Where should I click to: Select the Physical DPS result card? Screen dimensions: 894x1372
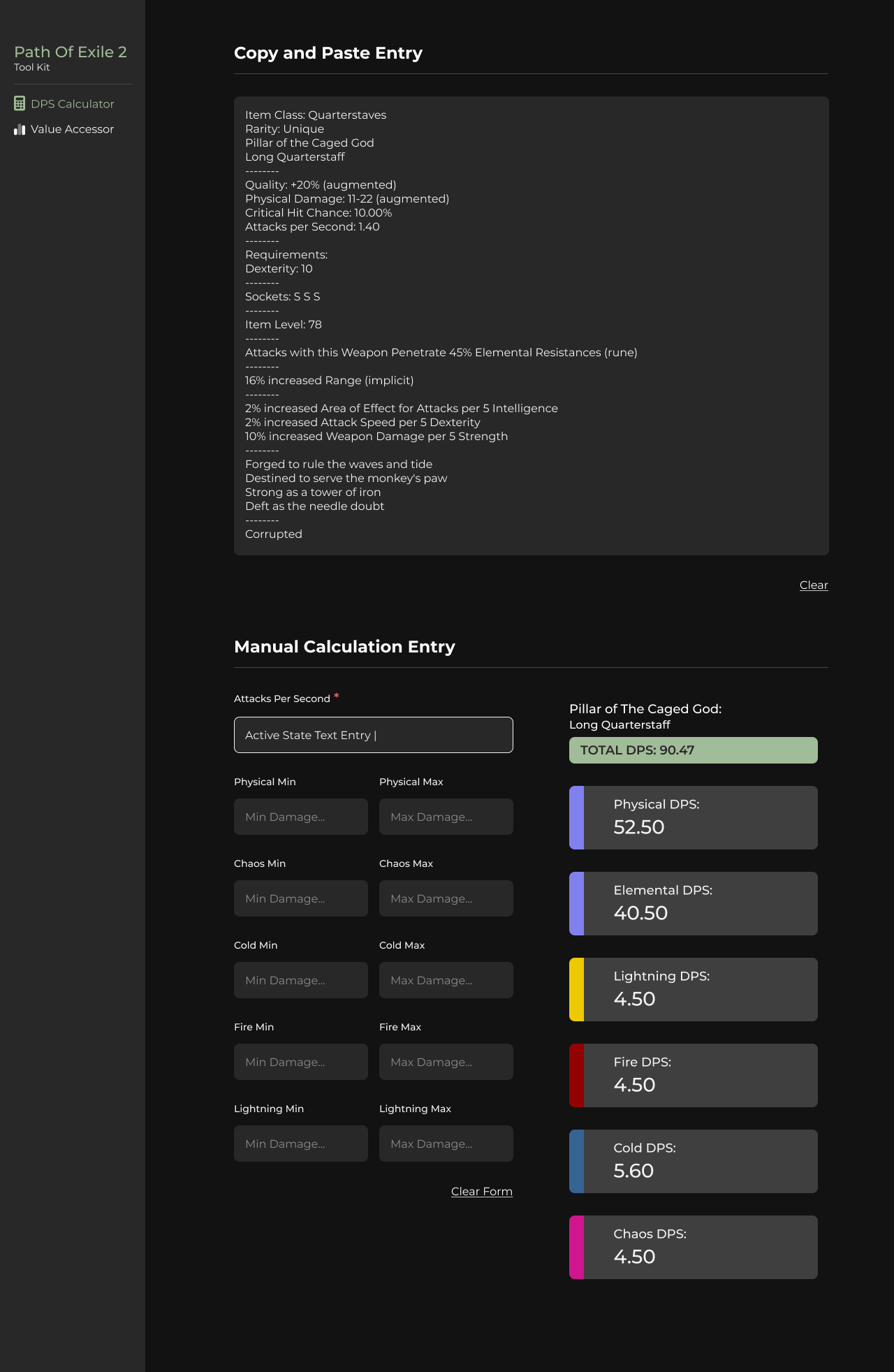pyautogui.click(x=694, y=817)
